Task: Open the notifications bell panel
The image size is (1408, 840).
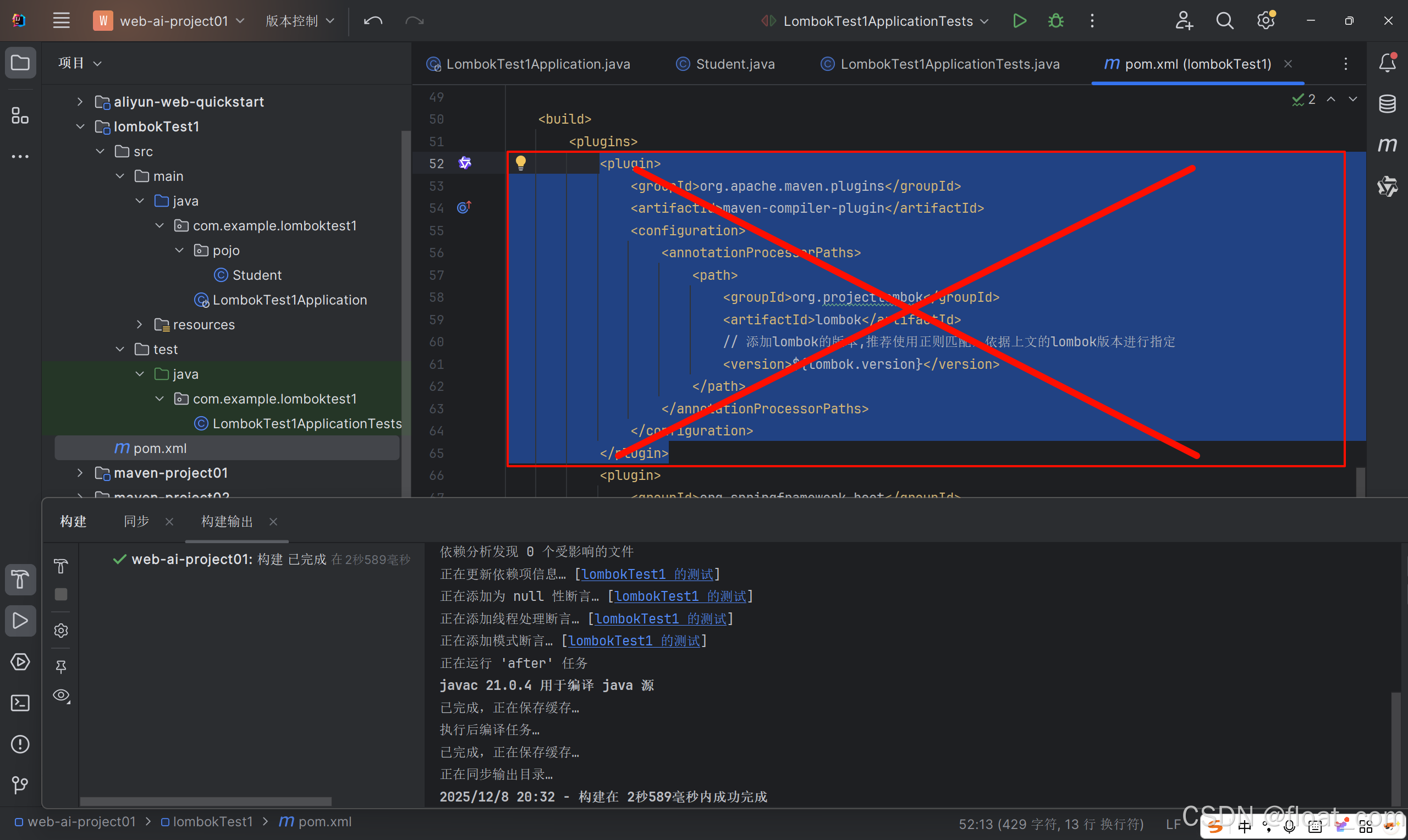Action: pos(1387,62)
